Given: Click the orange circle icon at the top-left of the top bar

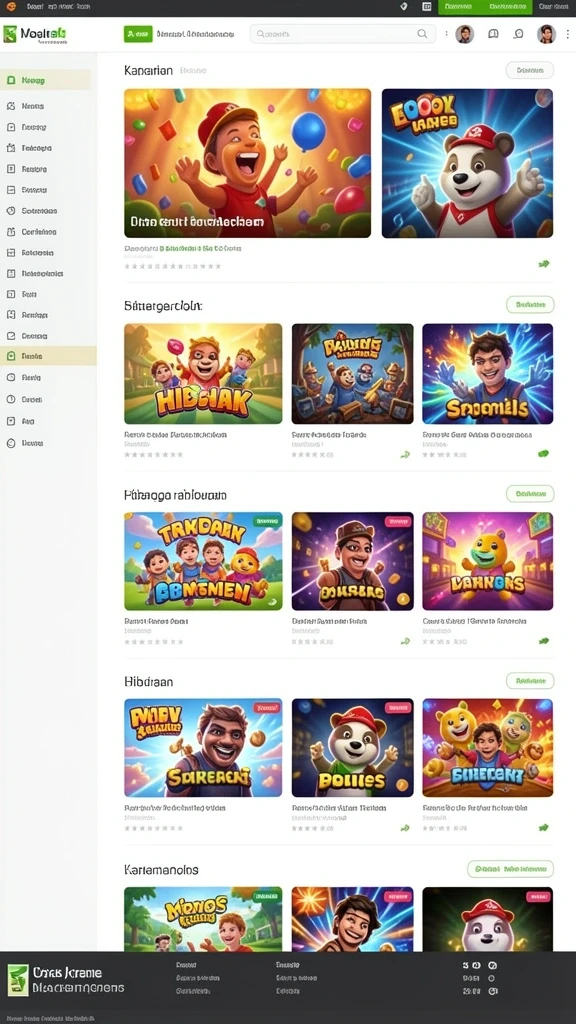Looking at the screenshot, I should click(x=11, y=7).
